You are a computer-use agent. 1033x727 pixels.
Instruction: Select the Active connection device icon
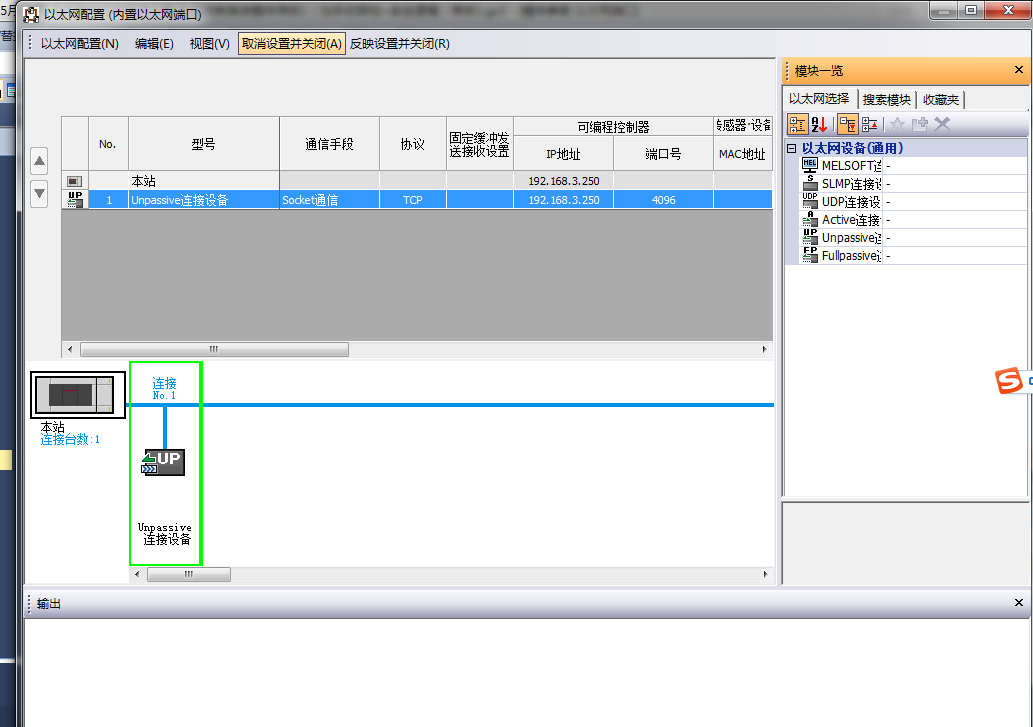810,219
